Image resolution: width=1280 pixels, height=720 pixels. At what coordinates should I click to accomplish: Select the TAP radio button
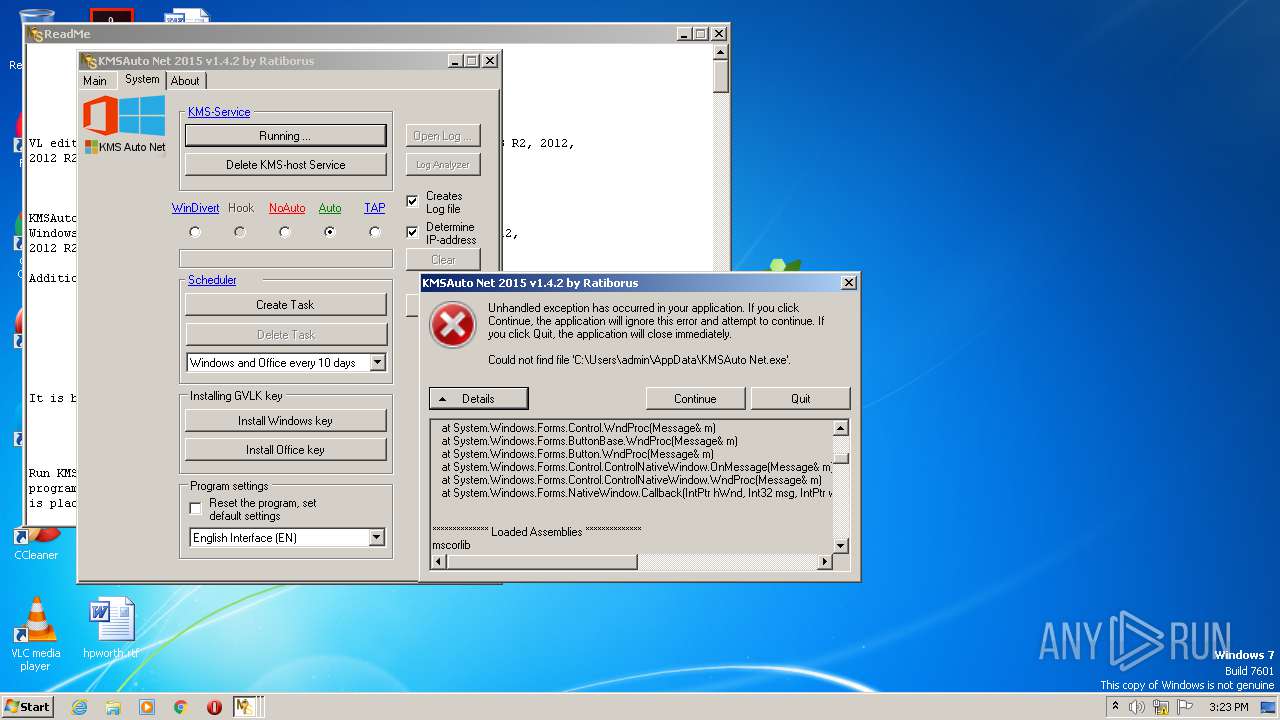(x=375, y=232)
